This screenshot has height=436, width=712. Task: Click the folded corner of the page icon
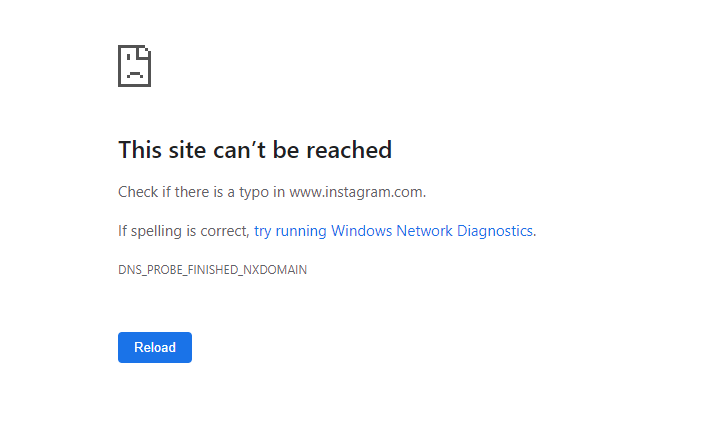pyautogui.click(x=145, y=51)
